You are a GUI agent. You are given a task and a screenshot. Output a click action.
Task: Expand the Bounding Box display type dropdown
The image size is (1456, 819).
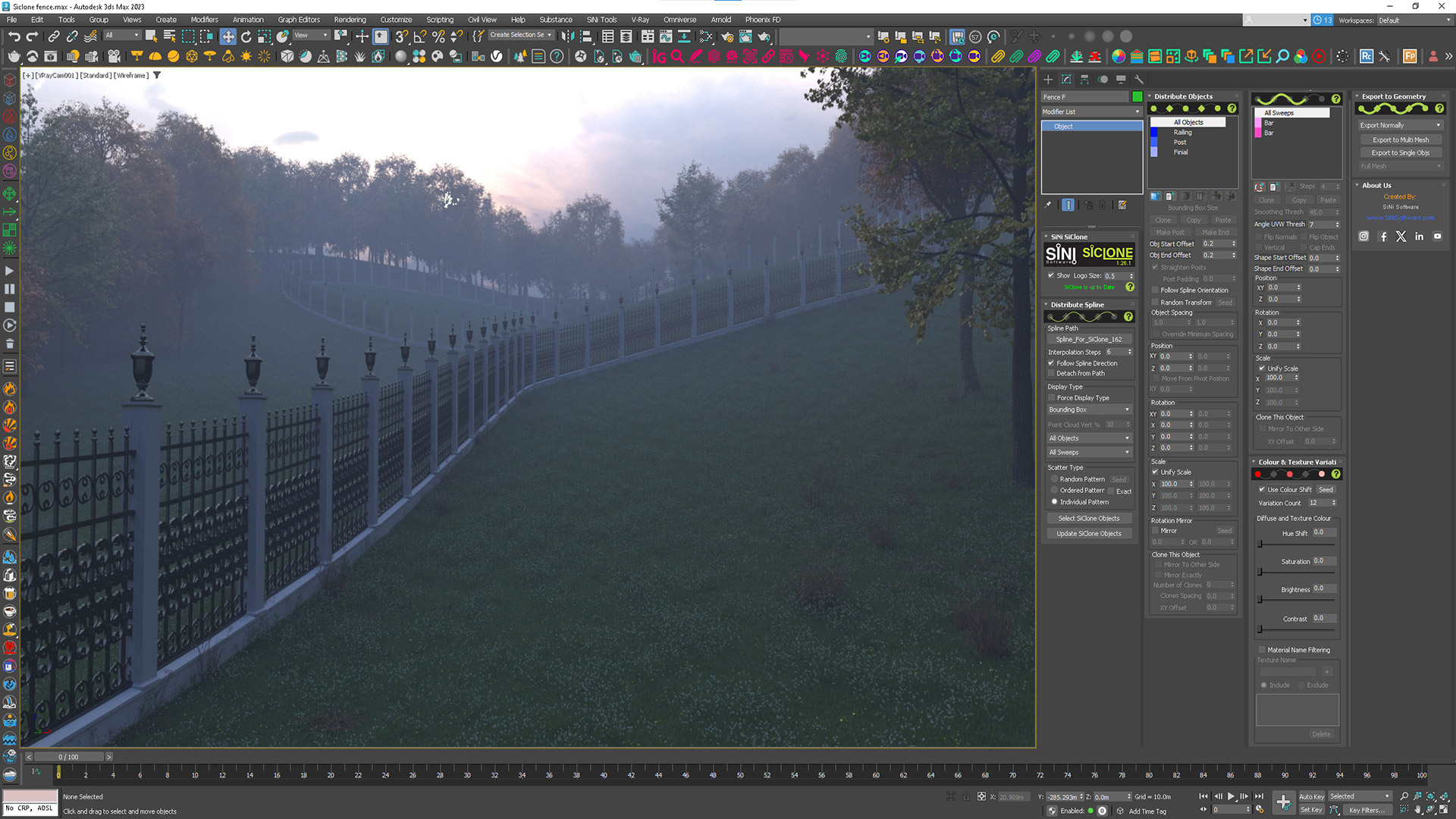tap(1090, 409)
